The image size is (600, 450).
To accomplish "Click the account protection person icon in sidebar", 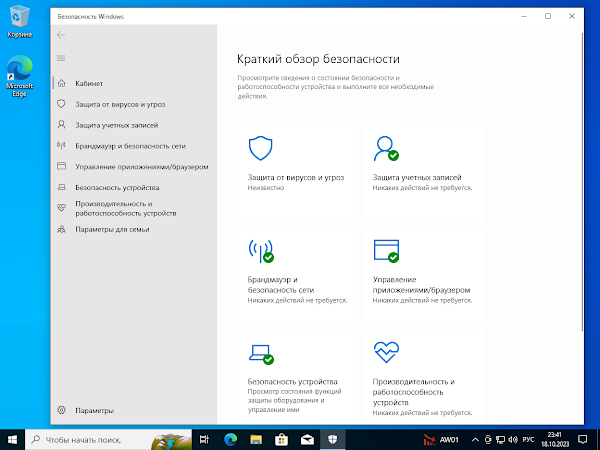I will (x=61, y=125).
